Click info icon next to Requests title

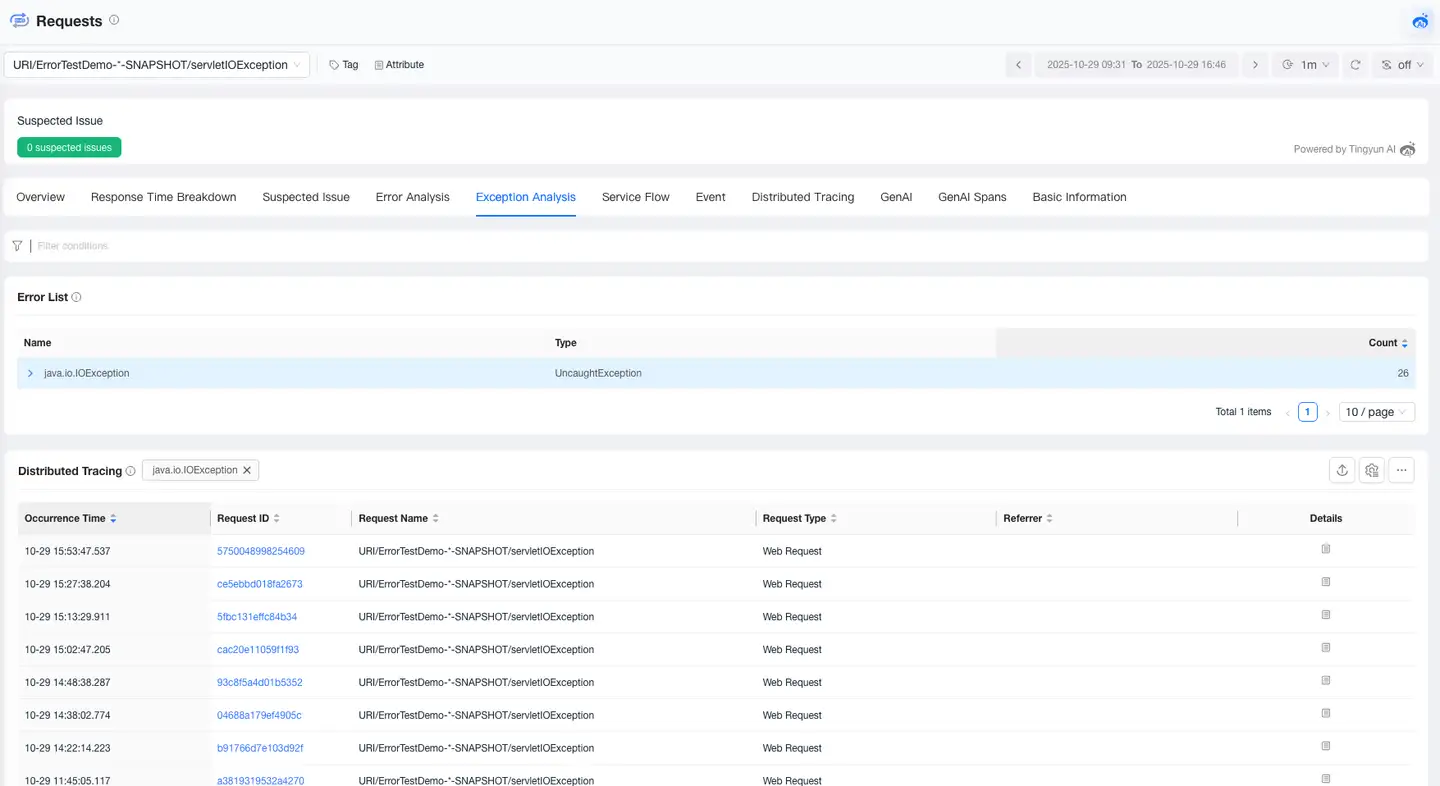tap(114, 20)
